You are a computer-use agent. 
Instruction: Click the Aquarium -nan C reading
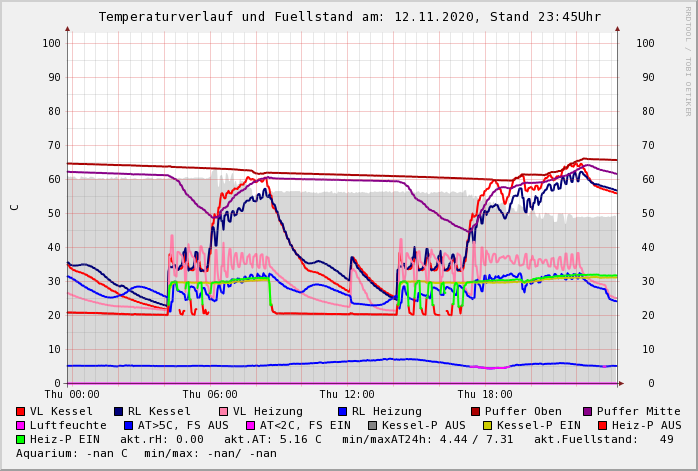coord(72,453)
